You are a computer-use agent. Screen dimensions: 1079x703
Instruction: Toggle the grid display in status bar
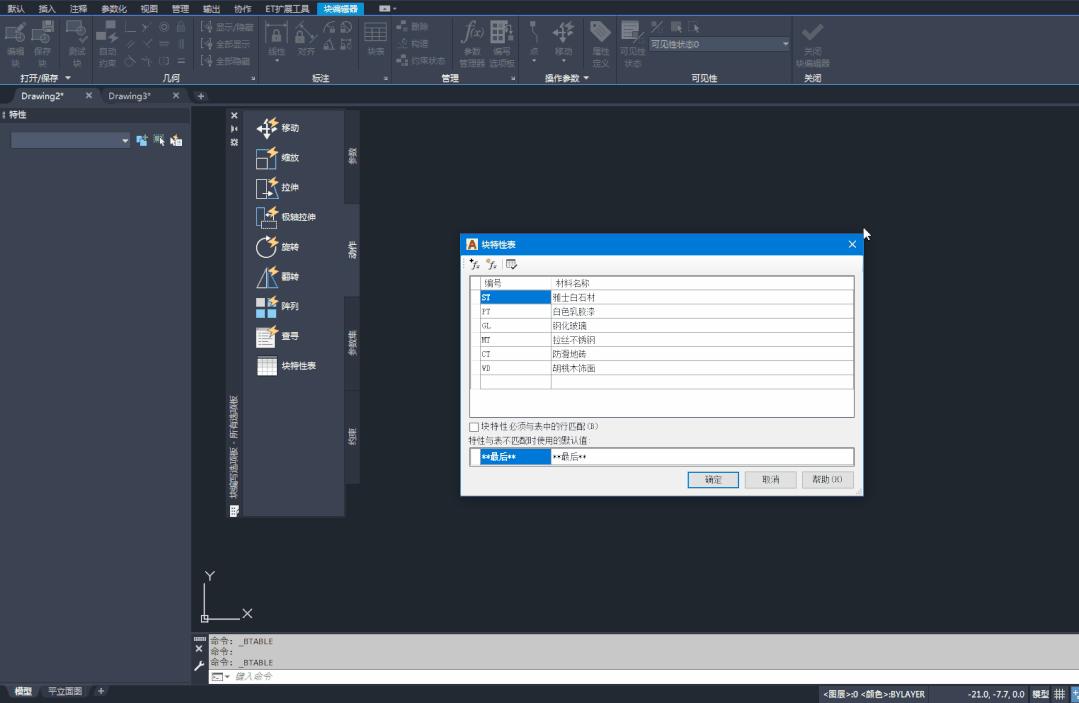[1059, 694]
